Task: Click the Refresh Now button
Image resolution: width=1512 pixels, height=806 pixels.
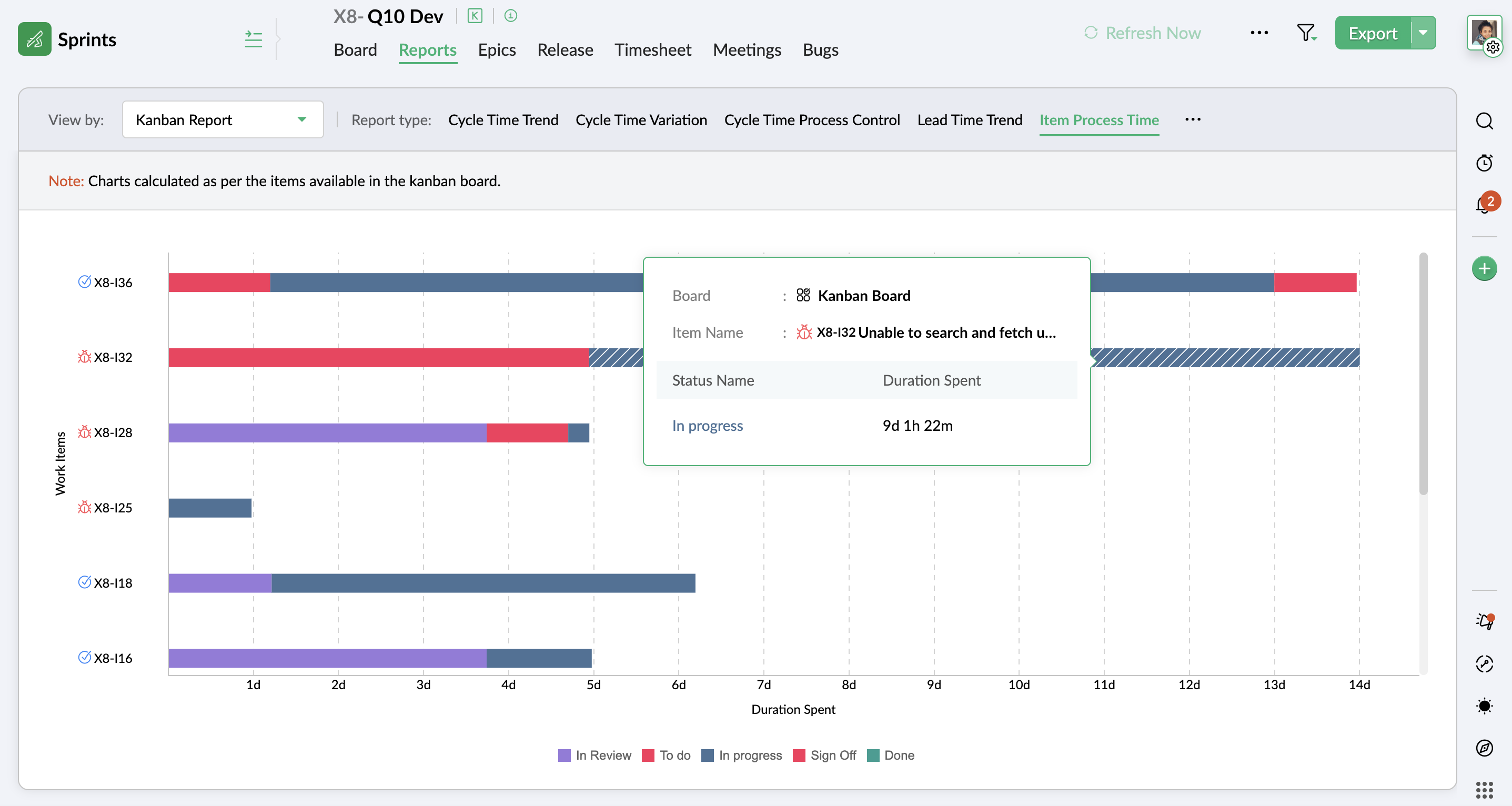Action: coord(1142,33)
